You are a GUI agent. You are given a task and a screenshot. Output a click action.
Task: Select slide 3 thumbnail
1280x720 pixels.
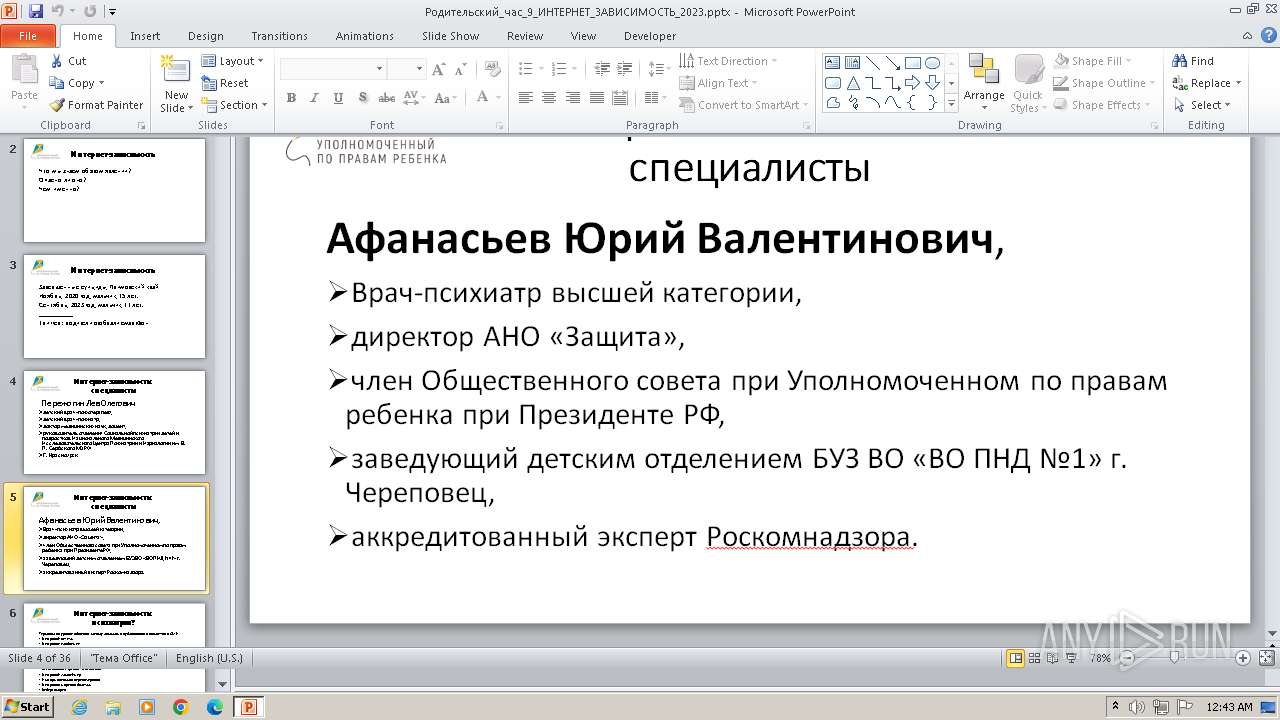[114, 306]
